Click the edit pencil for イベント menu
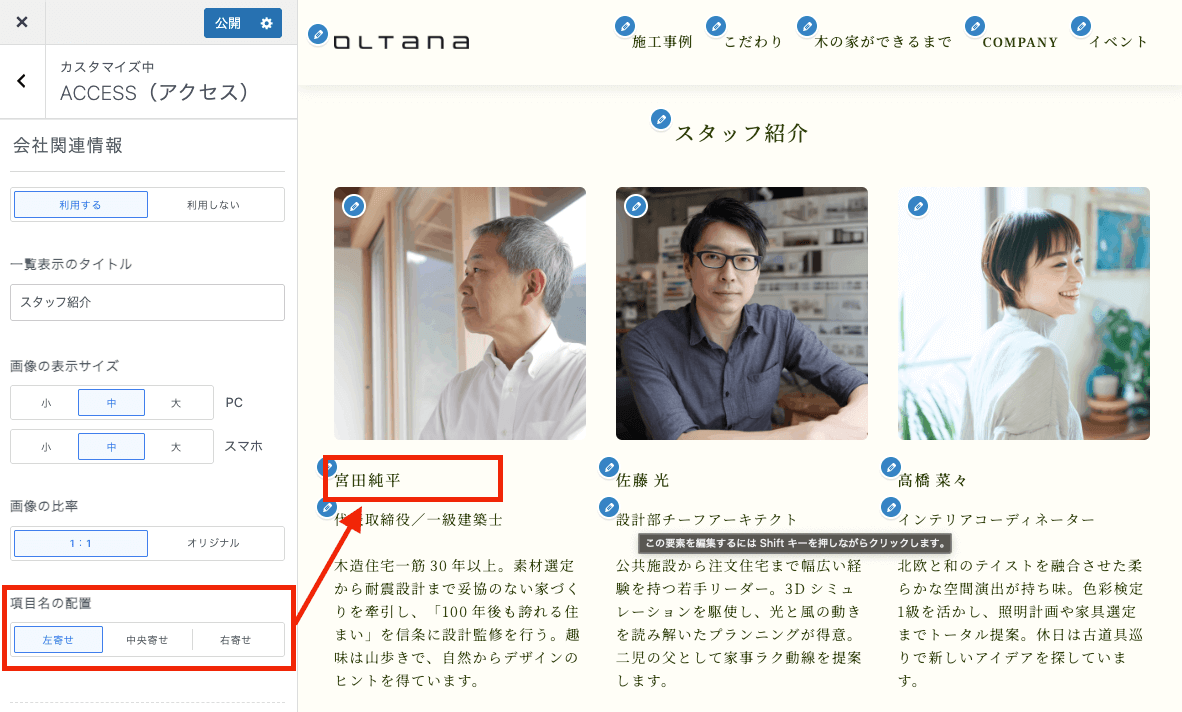Screen dimensions: 1182x712 (x=1080, y=26)
